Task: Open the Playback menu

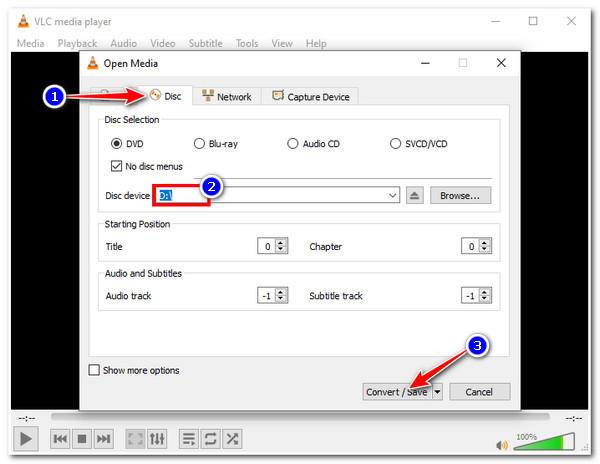Action: 77,44
